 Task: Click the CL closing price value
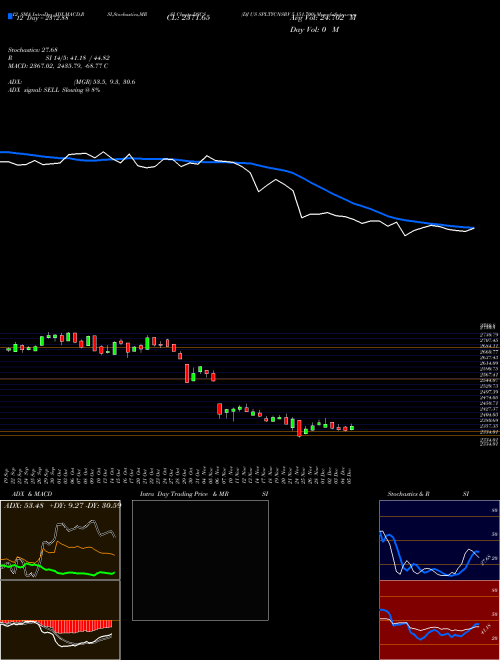[189, 17]
